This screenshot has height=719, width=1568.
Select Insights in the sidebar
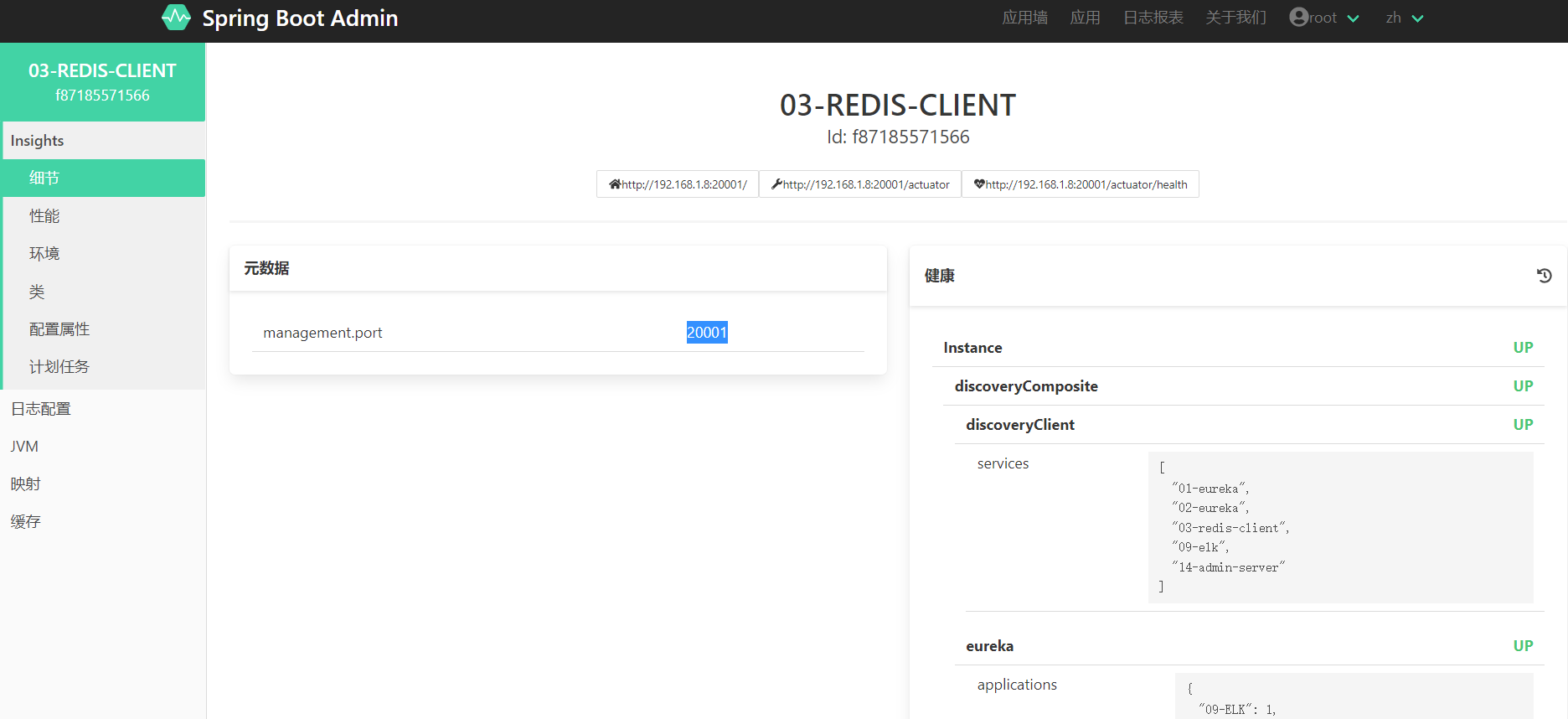(104, 141)
